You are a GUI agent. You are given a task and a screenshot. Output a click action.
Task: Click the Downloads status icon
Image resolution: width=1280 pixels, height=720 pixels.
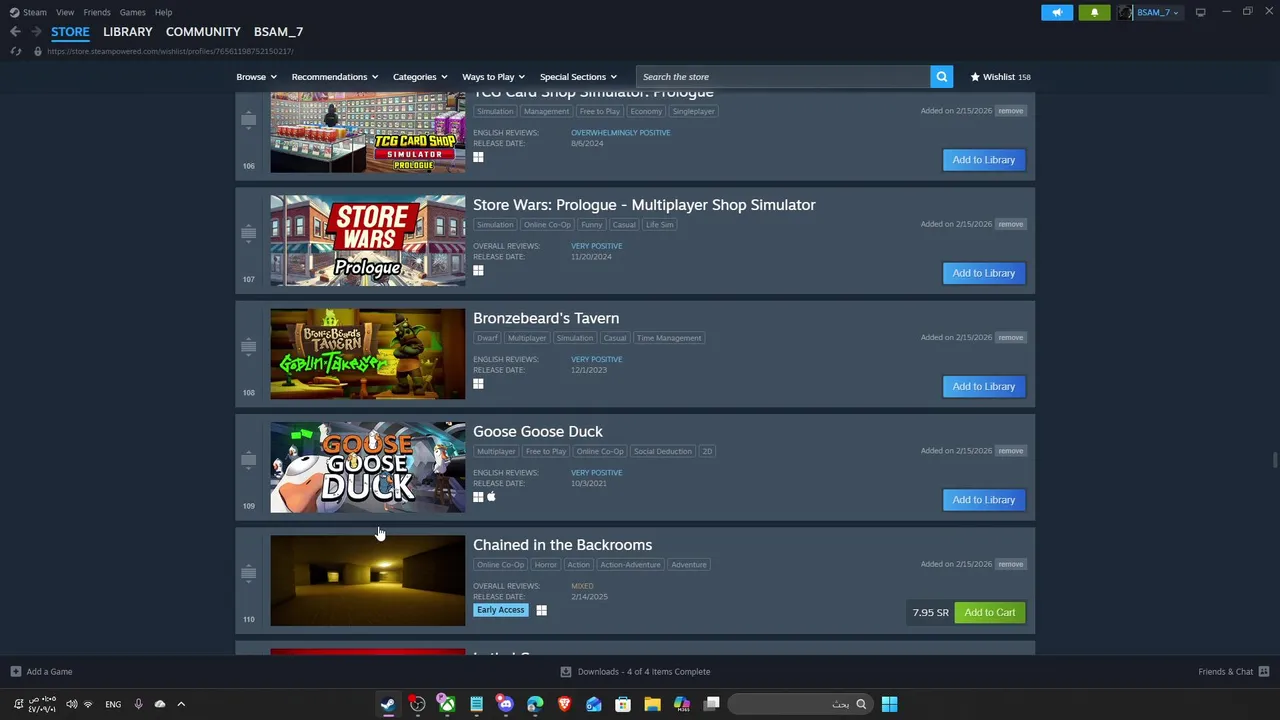566,672
